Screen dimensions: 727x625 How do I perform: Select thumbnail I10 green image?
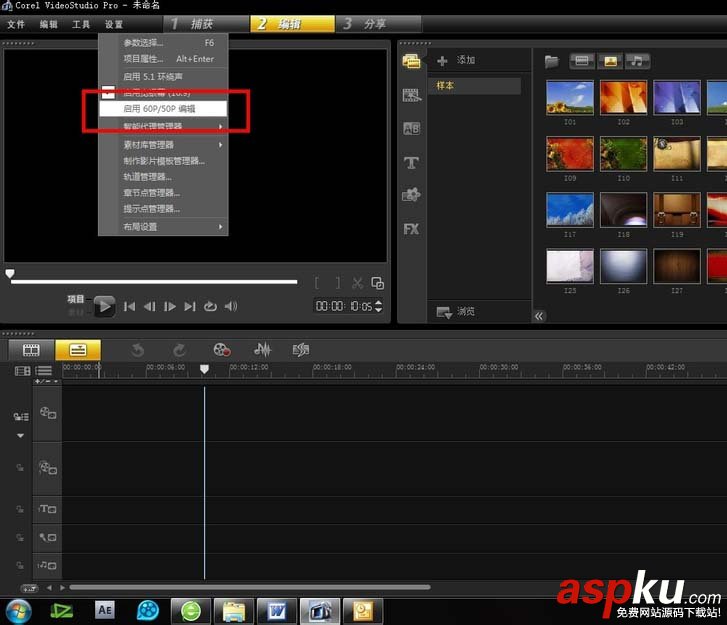pyautogui.click(x=623, y=154)
